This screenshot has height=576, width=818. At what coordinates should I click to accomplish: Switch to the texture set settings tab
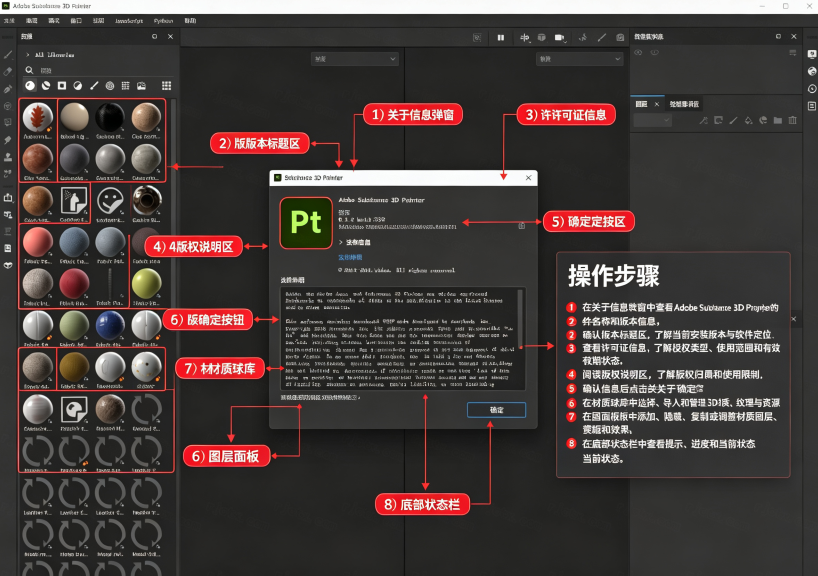click(x=684, y=104)
